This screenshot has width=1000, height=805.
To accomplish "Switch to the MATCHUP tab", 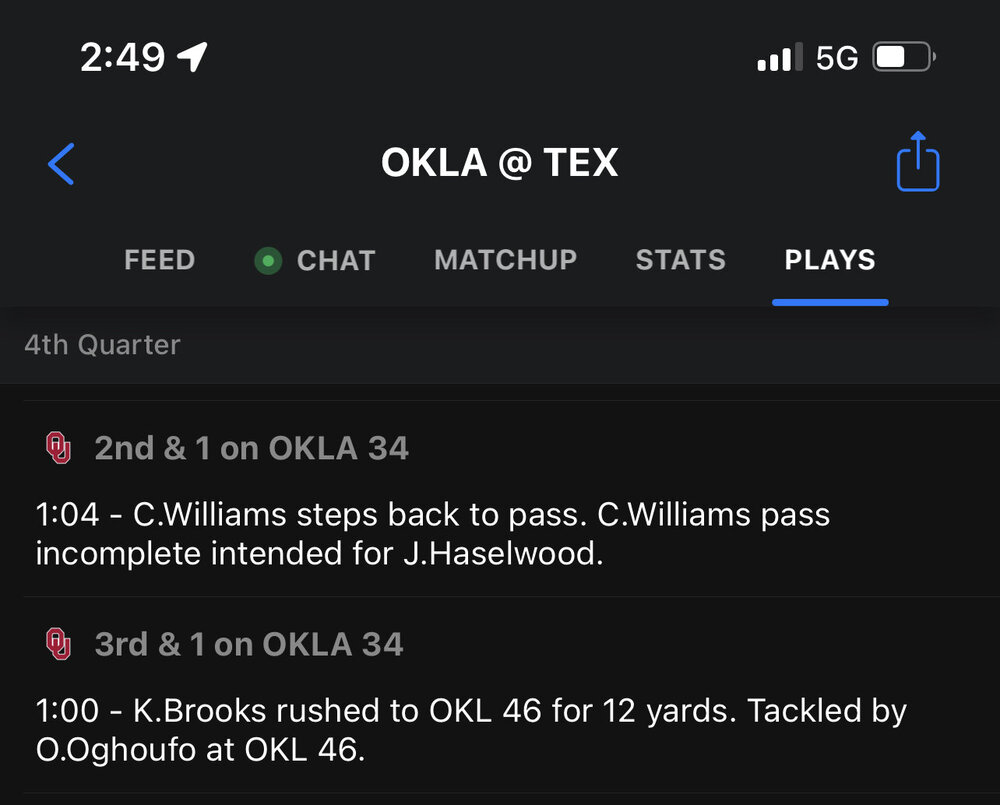I will (505, 260).
